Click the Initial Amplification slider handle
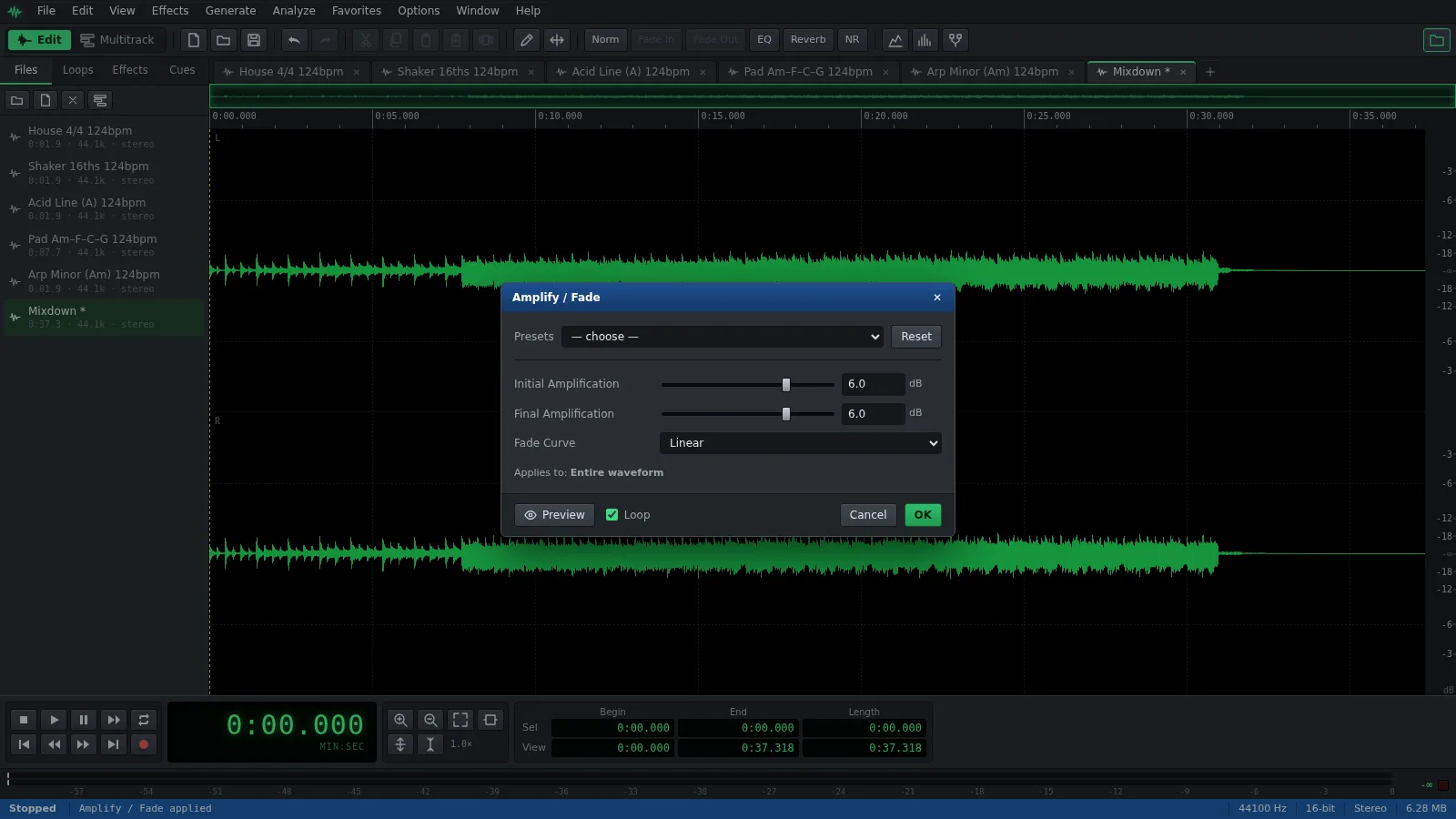Viewport: 1456px width, 819px height. 786,385
